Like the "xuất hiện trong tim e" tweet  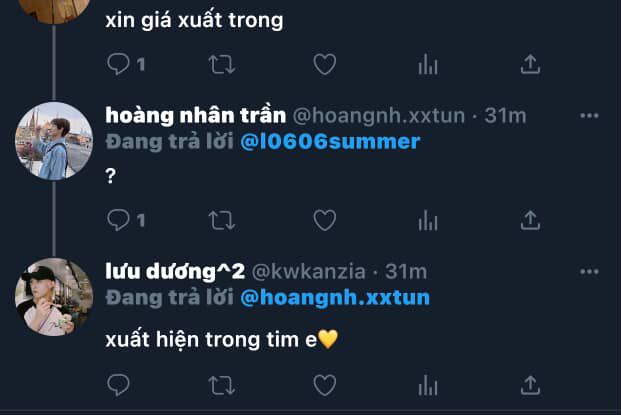click(325, 385)
